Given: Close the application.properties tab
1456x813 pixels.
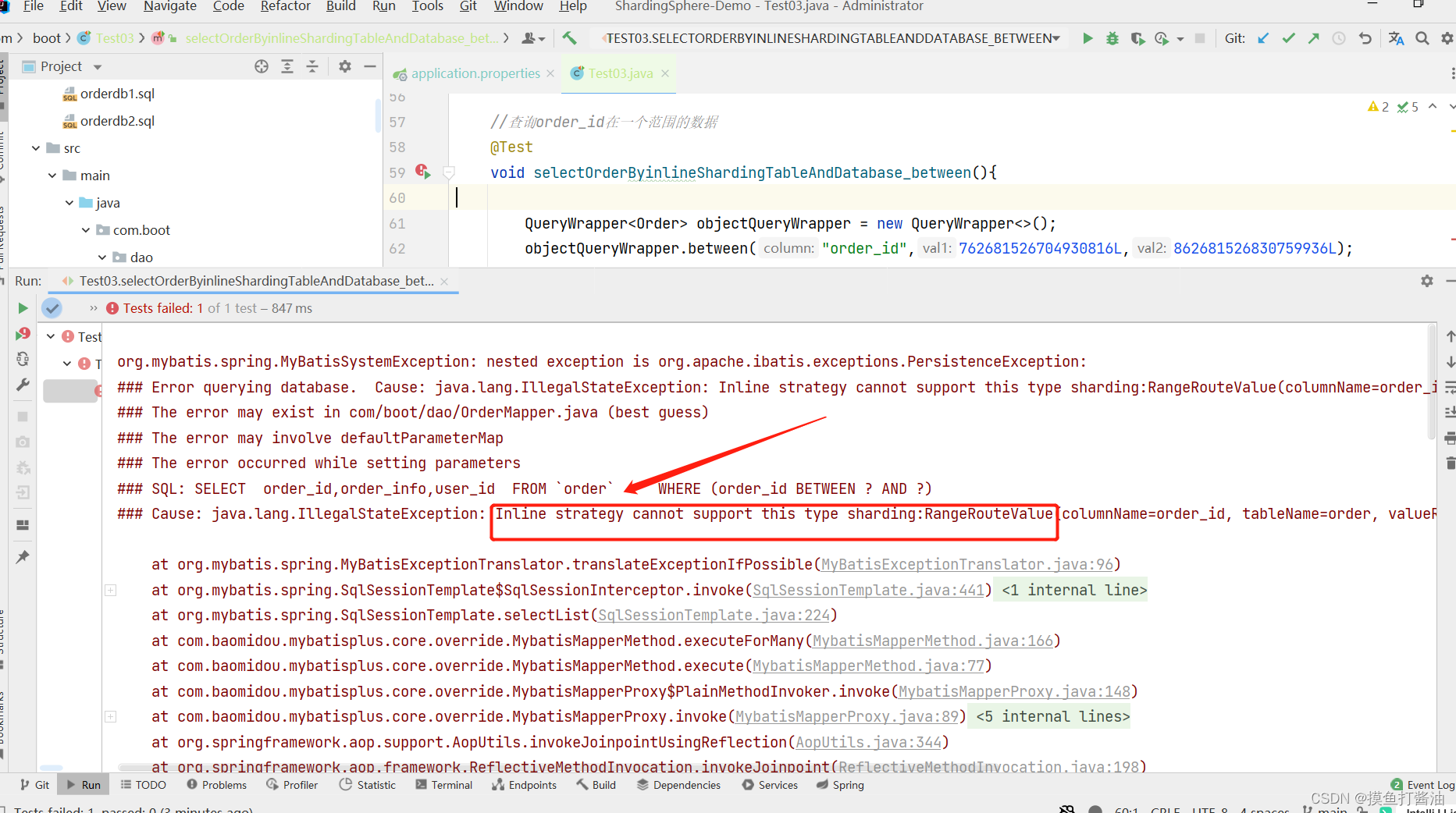Looking at the screenshot, I should [x=550, y=73].
